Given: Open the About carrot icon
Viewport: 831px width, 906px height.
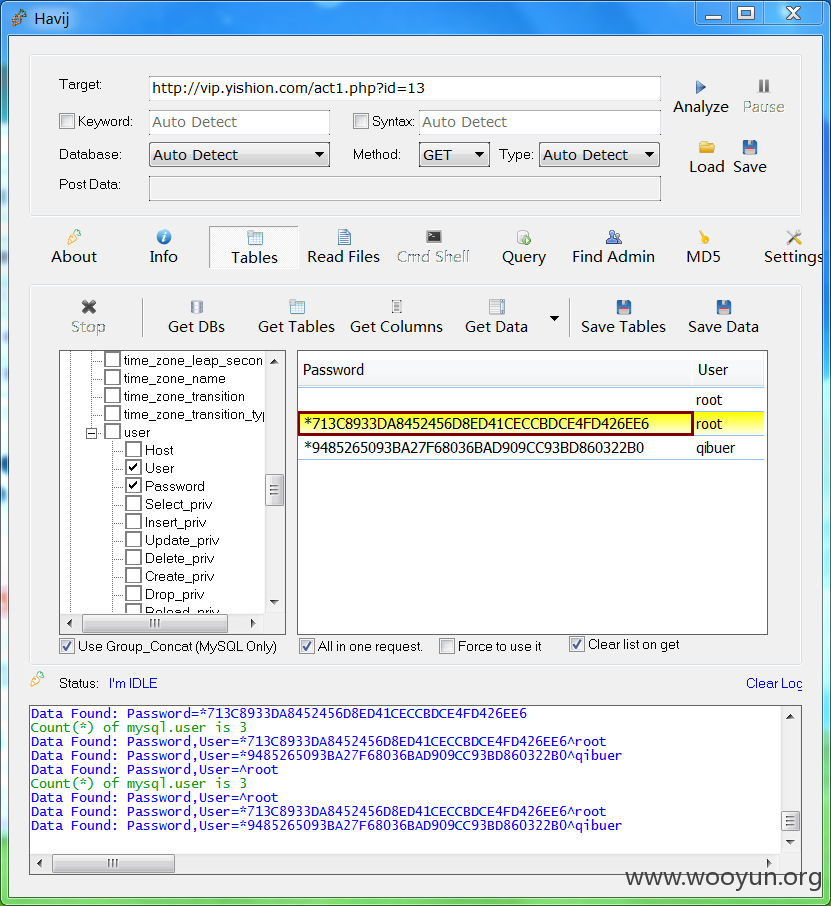Looking at the screenshot, I should (74, 237).
